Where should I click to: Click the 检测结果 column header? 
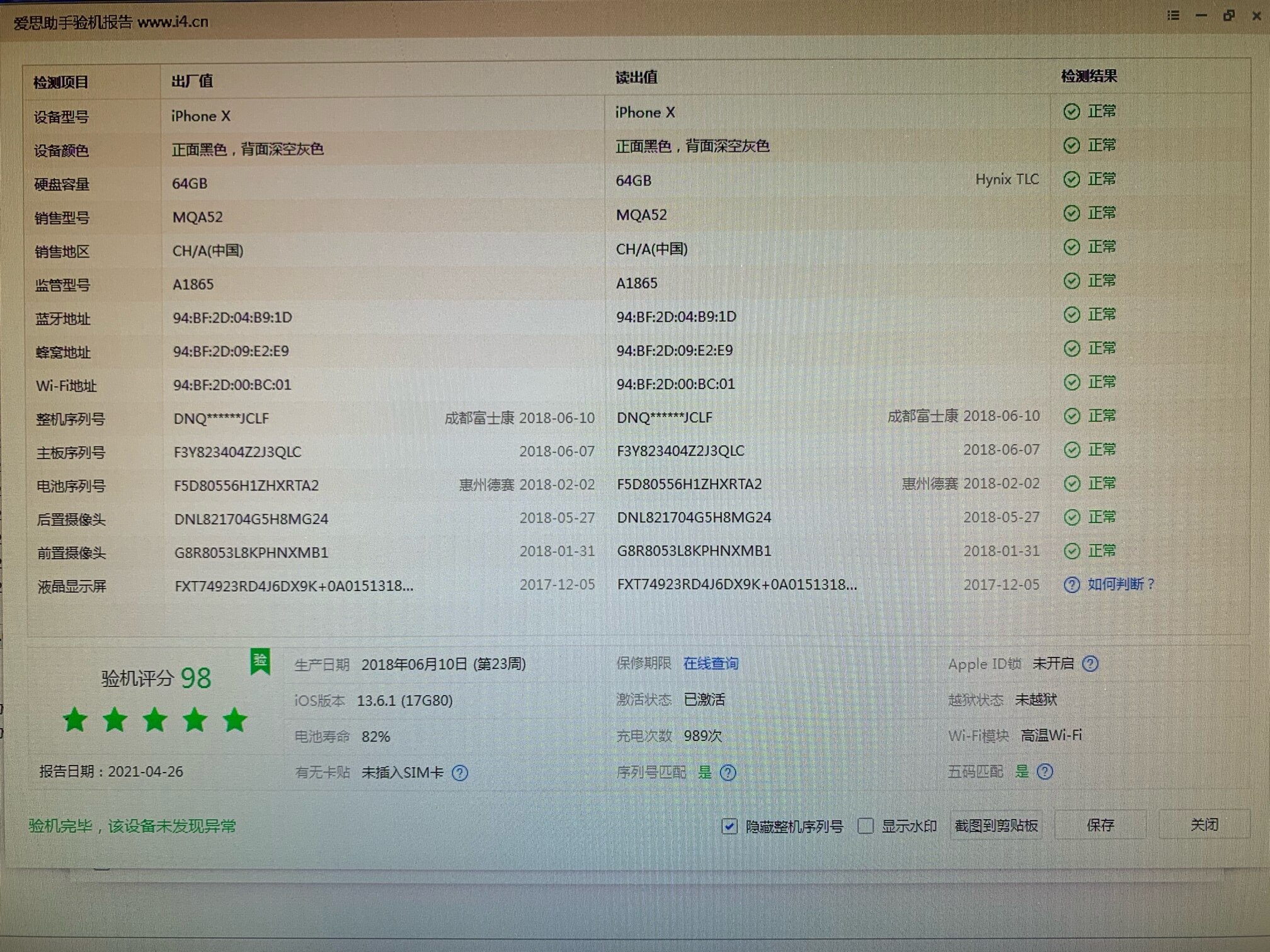(1089, 77)
